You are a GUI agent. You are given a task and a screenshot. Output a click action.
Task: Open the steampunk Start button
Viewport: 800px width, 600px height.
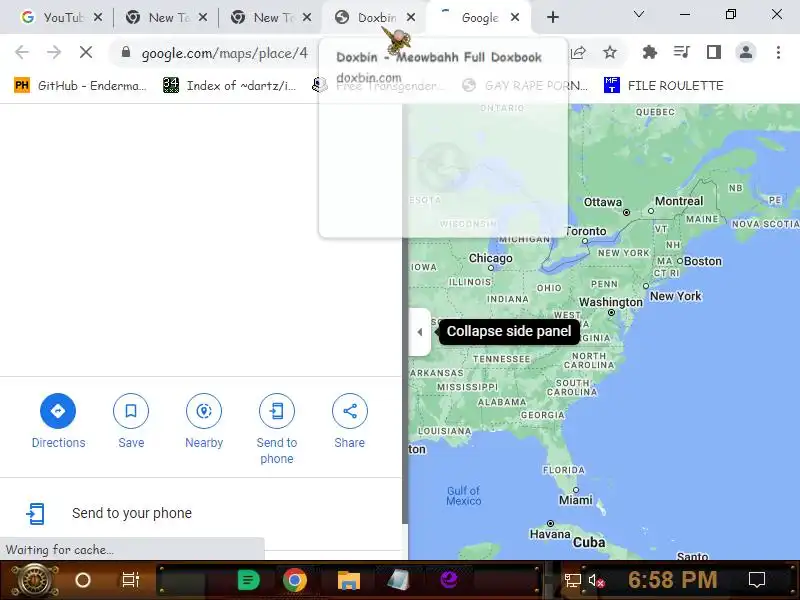(34, 580)
